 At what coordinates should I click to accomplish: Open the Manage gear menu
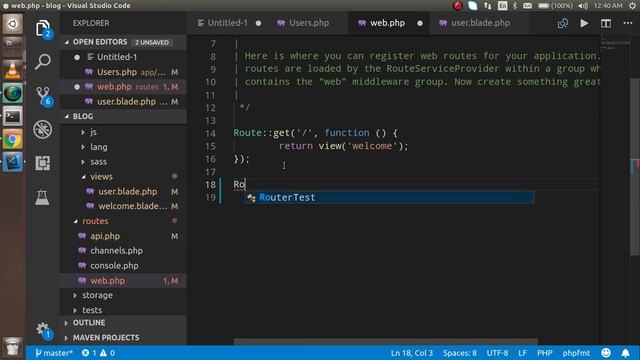[x=42, y=330]
